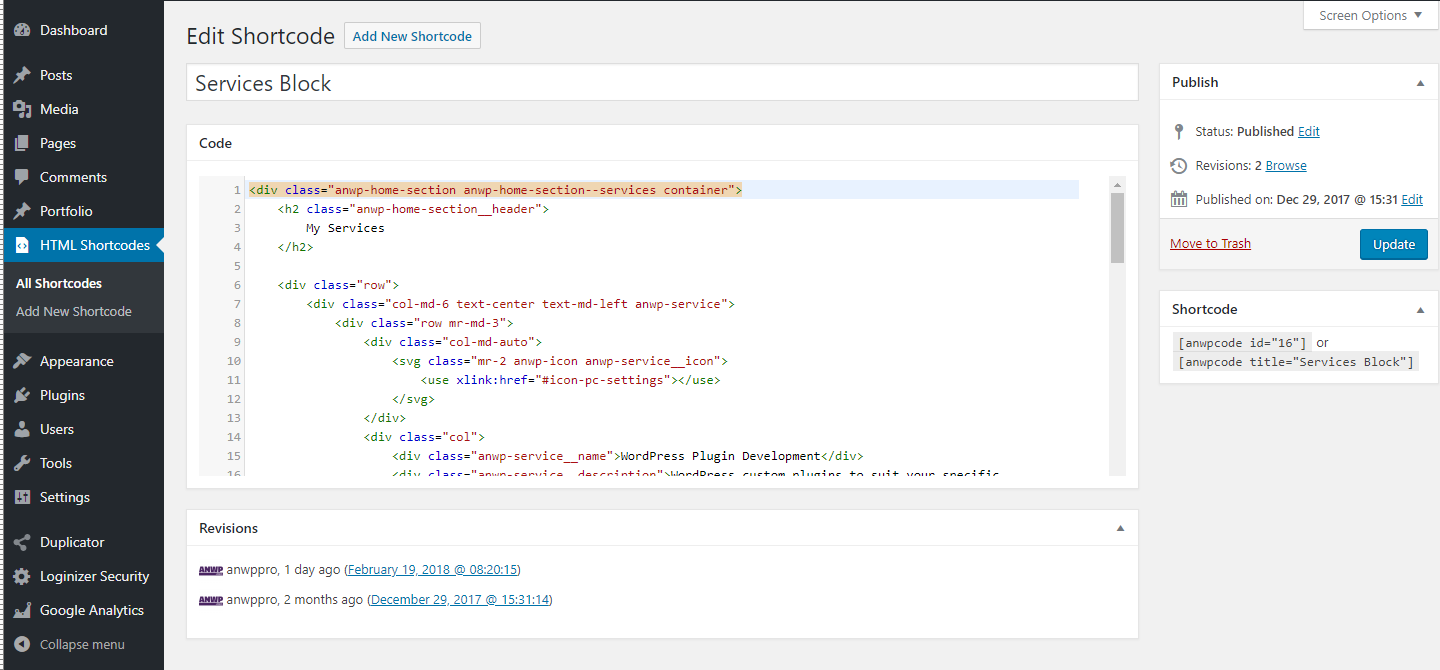The width and height of the screenshot is (1440, 670).
Task: Click the Media library icon
Action: pyautogui.click(x=22, y=109)
